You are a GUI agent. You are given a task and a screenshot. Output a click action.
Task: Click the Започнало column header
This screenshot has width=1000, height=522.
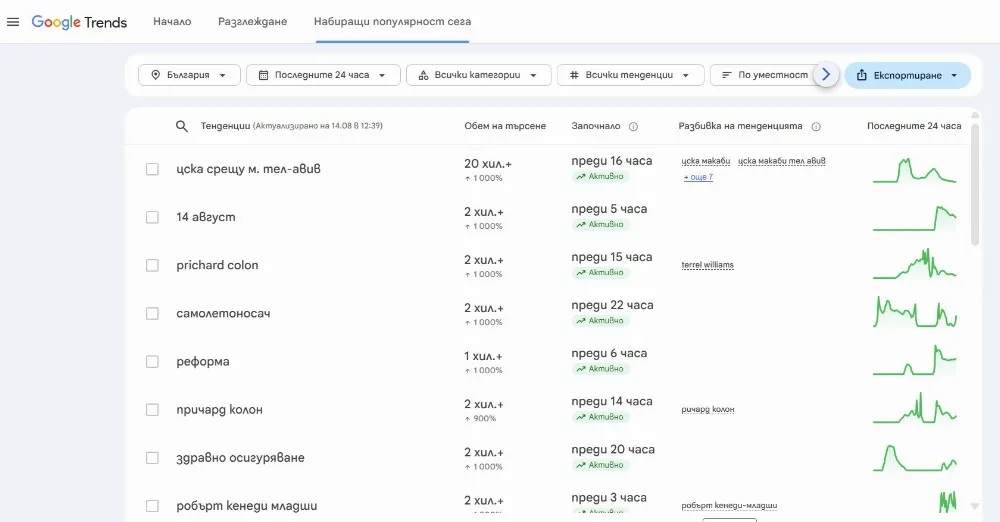pos(596,126)
